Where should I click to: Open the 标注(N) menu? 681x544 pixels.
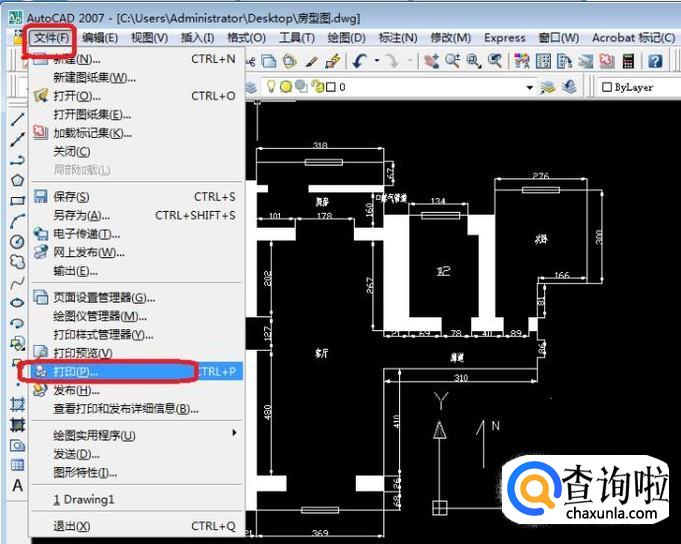(x=398, y=38)
